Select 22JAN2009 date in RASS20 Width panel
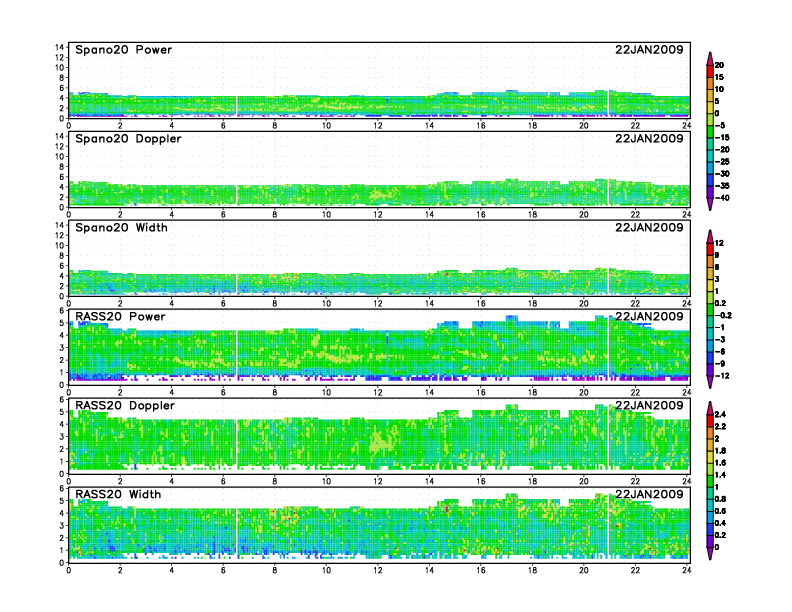 pyautogui.click(x=649, y=494)
